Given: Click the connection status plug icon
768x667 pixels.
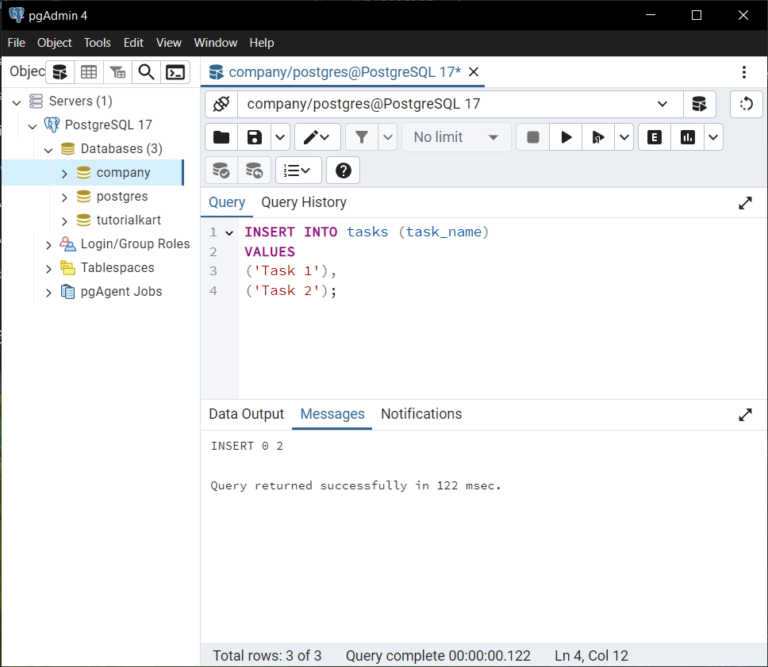Looking at the screenshot, I should click(221, 104).
